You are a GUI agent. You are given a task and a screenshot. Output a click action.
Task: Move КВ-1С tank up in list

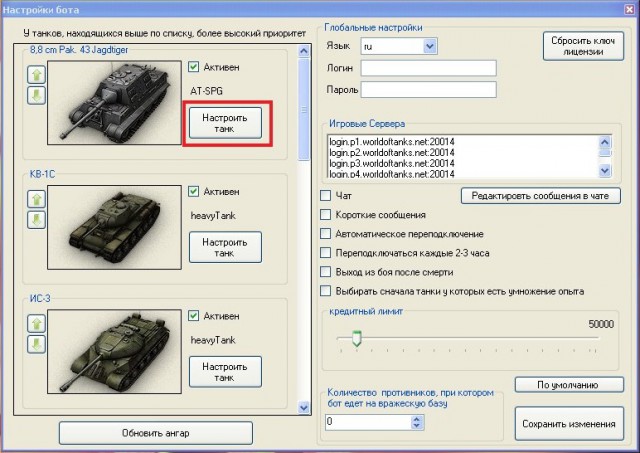click(36, 199)
